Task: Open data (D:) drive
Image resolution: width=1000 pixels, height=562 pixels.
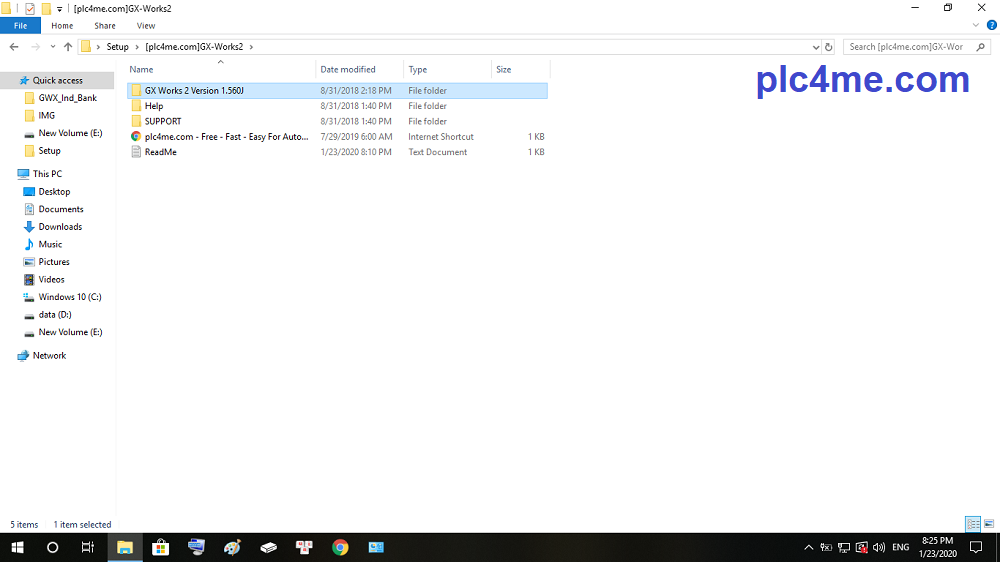Action: 55,314
